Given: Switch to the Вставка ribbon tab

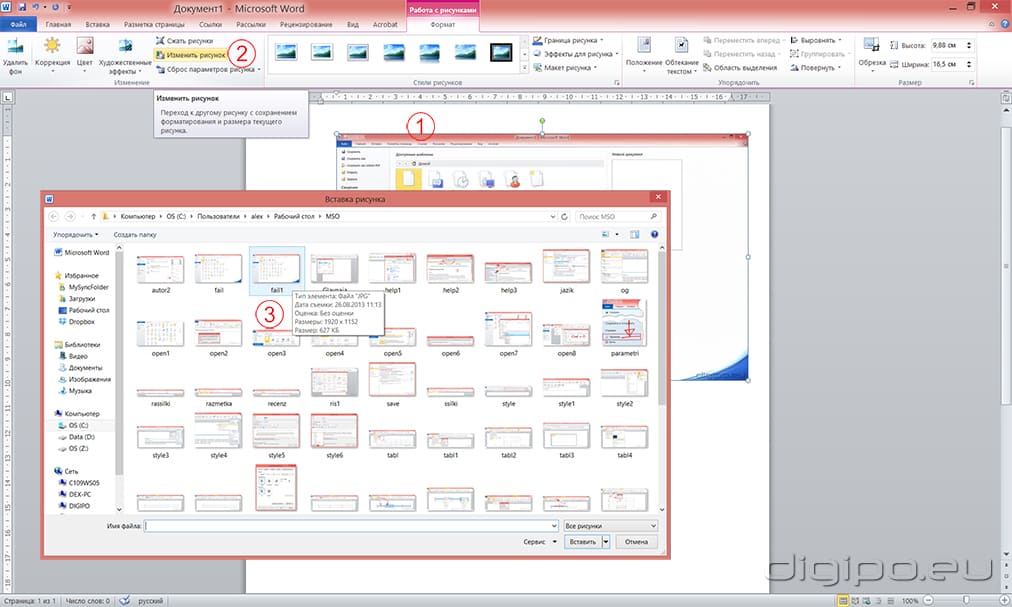Looking at the screenshot, I should pos(98,21).
